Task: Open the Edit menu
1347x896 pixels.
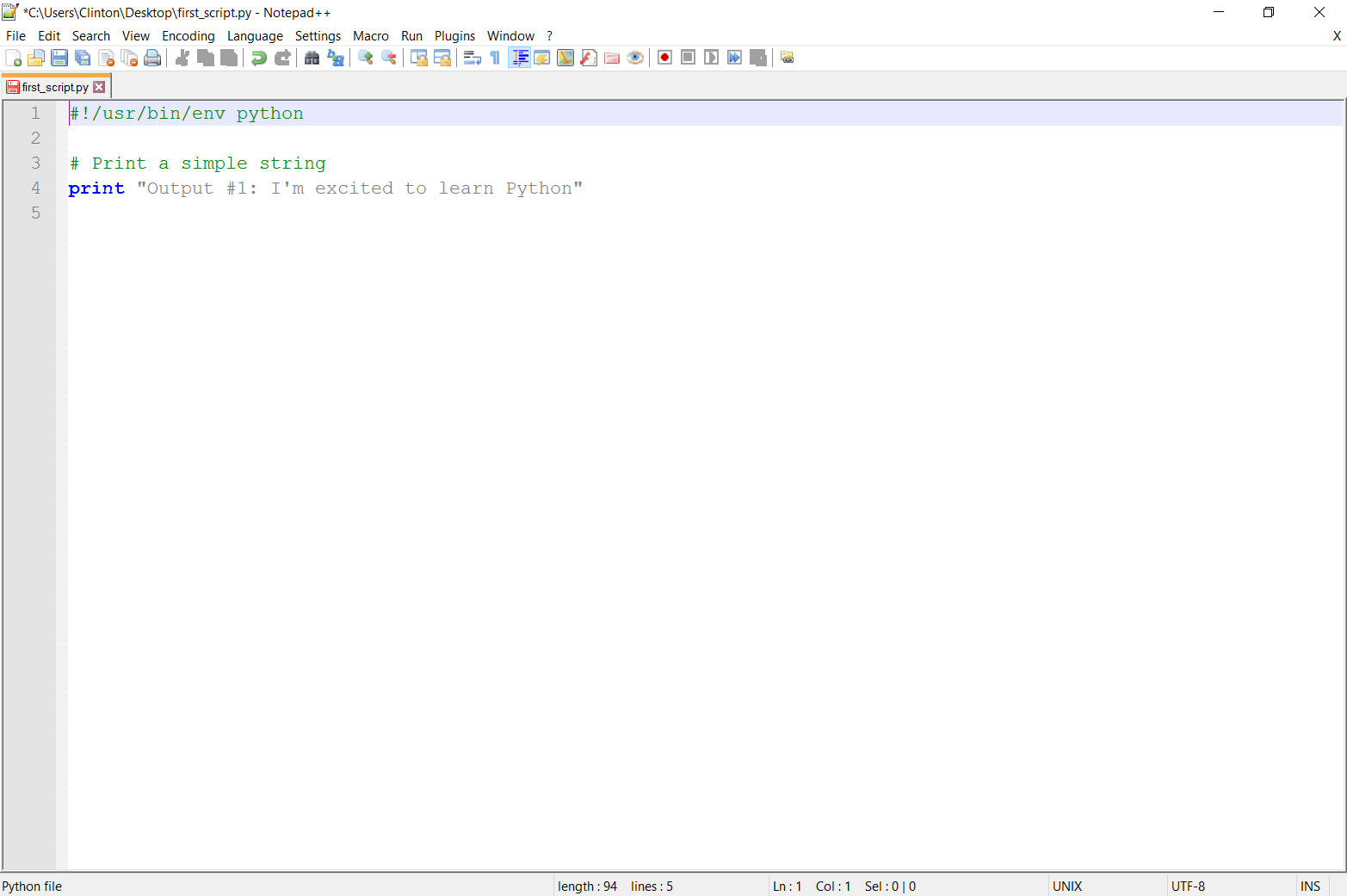Action: click(49, 36)
